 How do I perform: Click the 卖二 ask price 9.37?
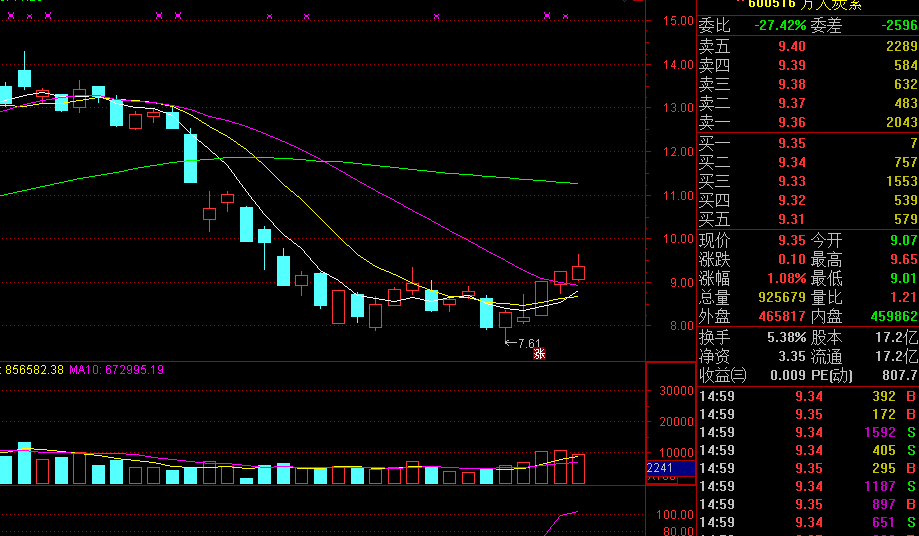pos(792,103)
